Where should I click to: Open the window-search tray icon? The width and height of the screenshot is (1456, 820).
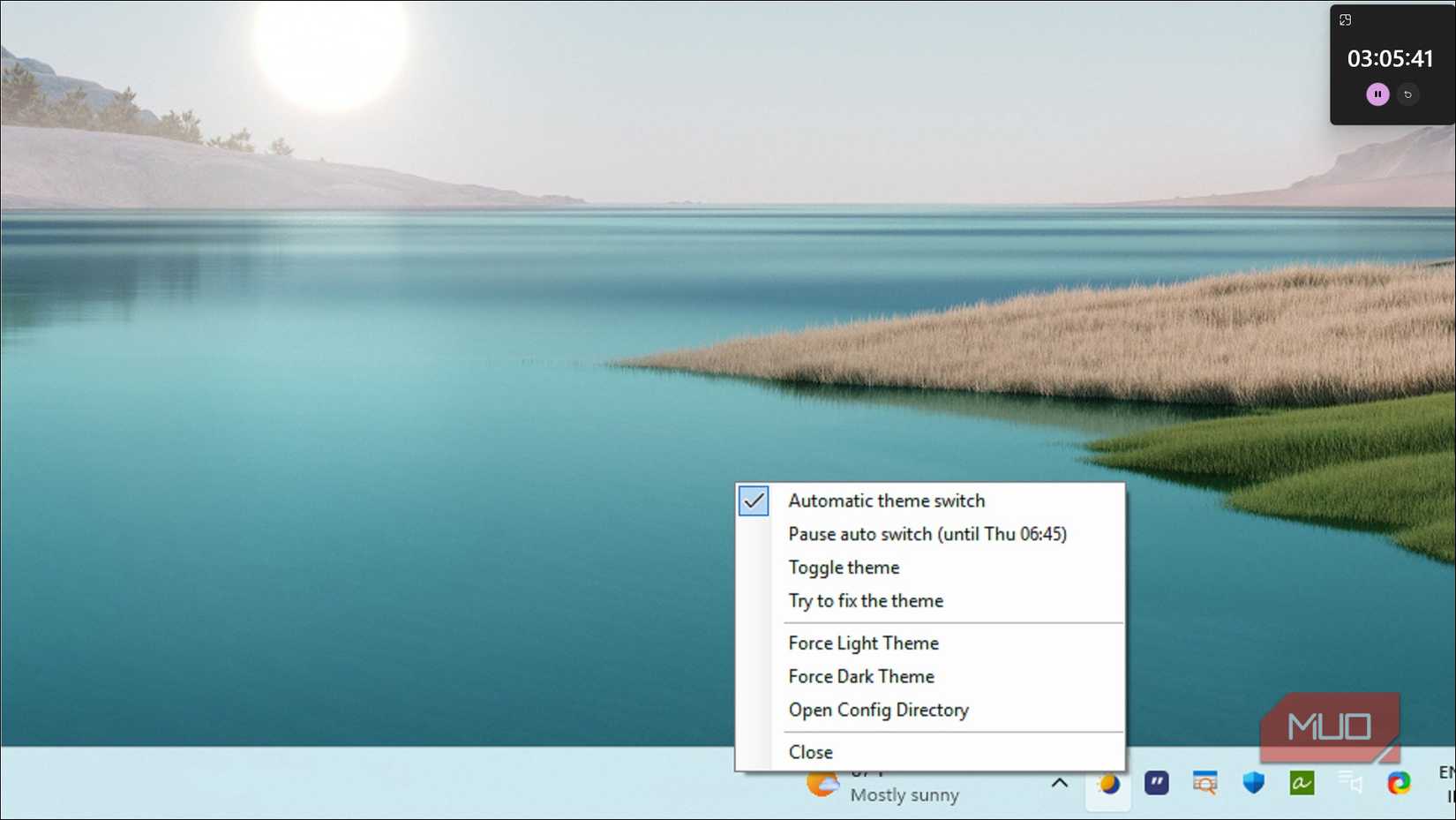pos(1205,783)
